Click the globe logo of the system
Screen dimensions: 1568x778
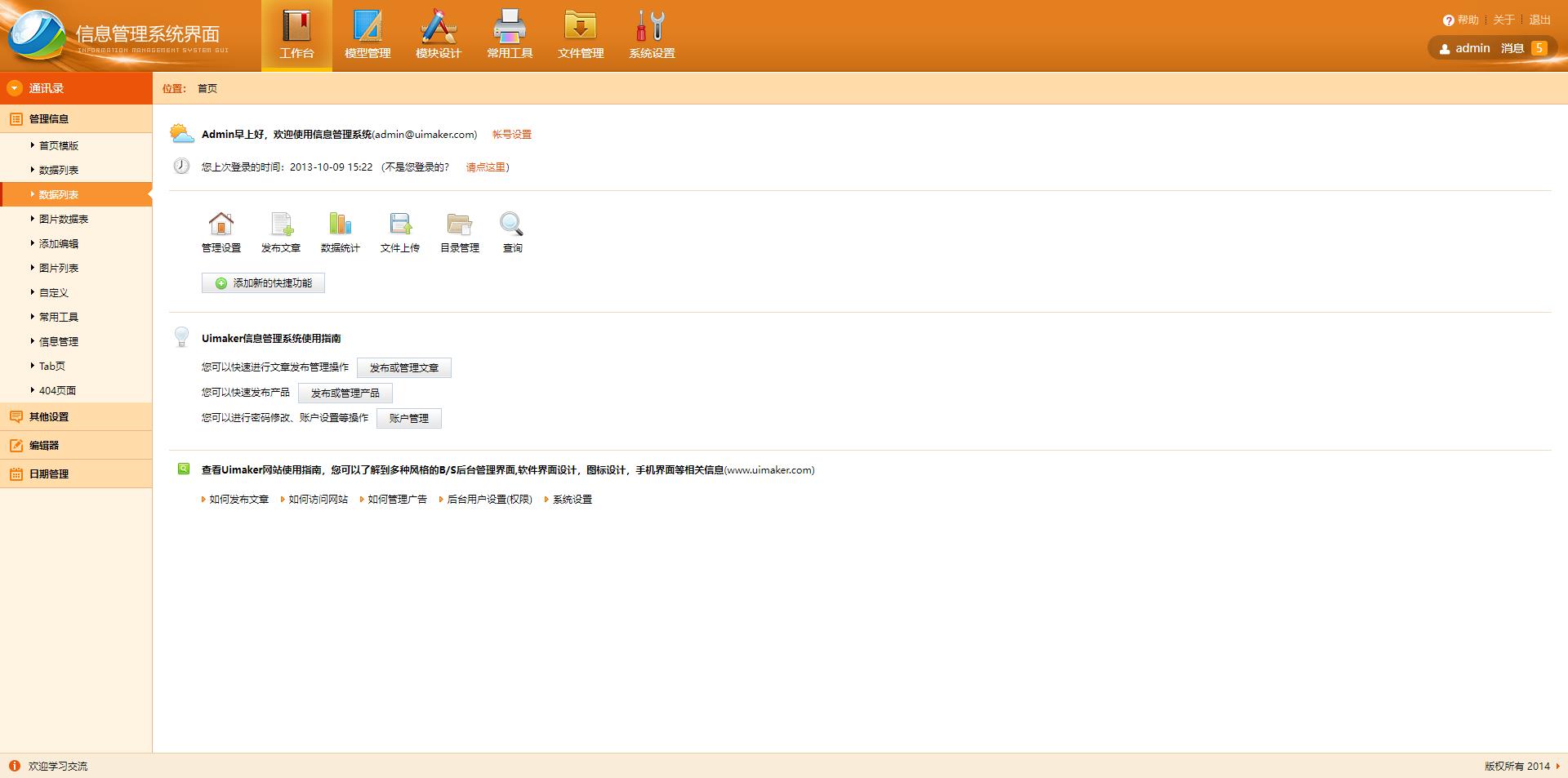click(37, 36)
